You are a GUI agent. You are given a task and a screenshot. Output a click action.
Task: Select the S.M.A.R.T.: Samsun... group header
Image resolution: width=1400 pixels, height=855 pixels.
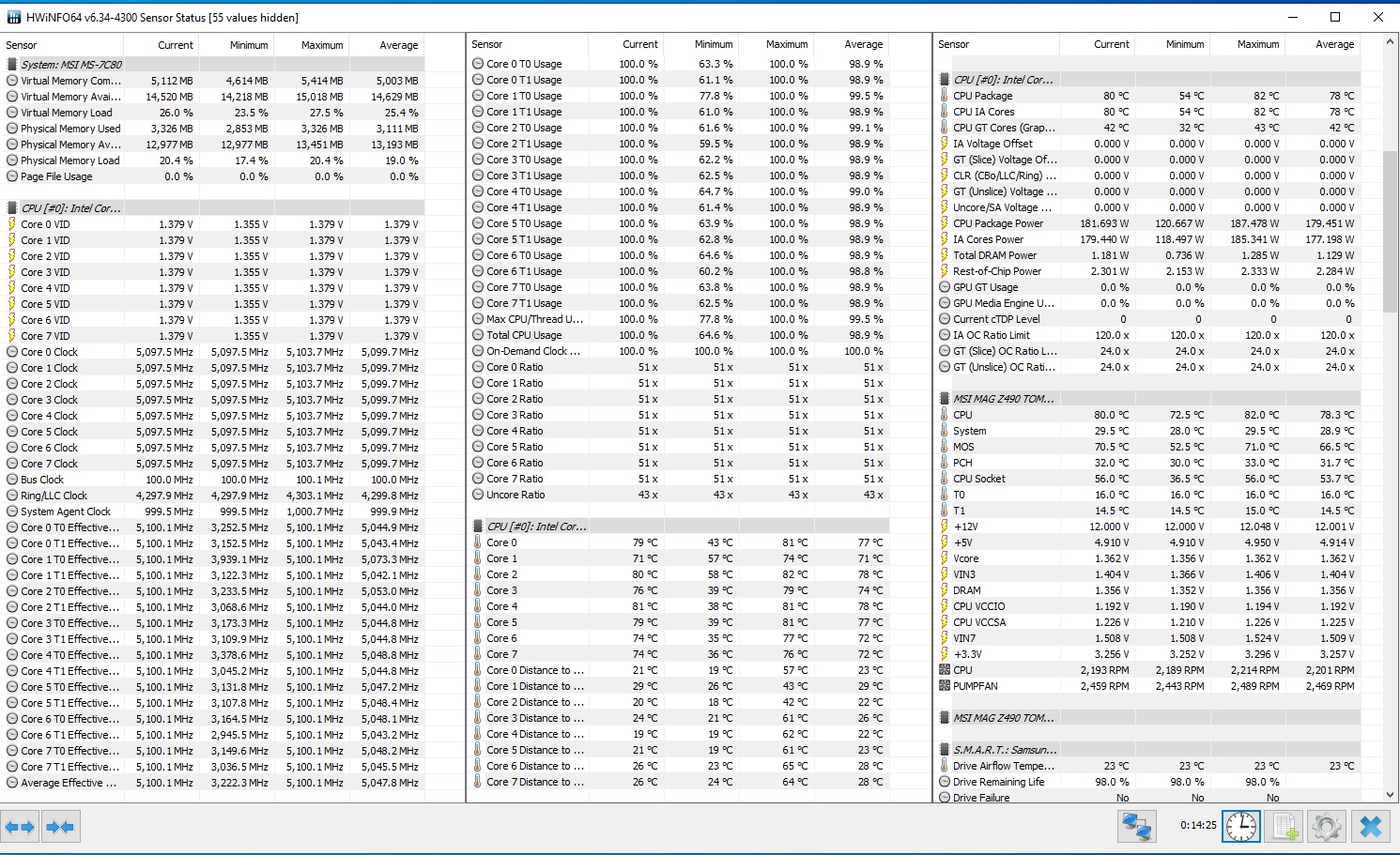coord(1149,750)
